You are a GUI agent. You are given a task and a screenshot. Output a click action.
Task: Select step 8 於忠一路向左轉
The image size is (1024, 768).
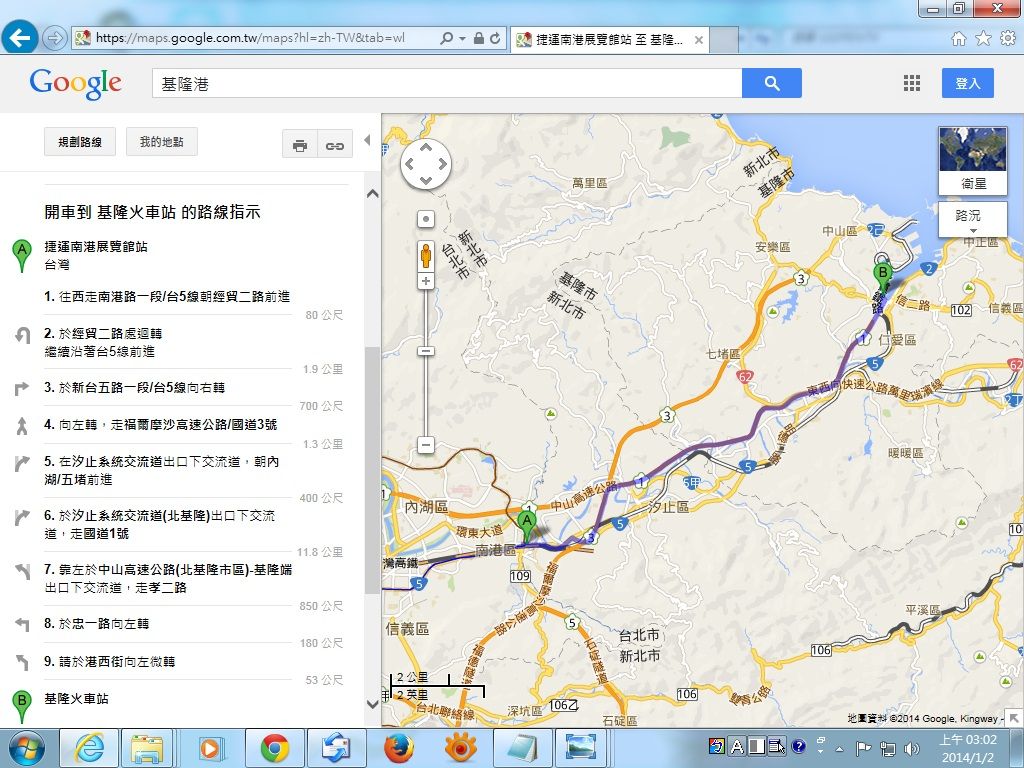coord(97,624)
